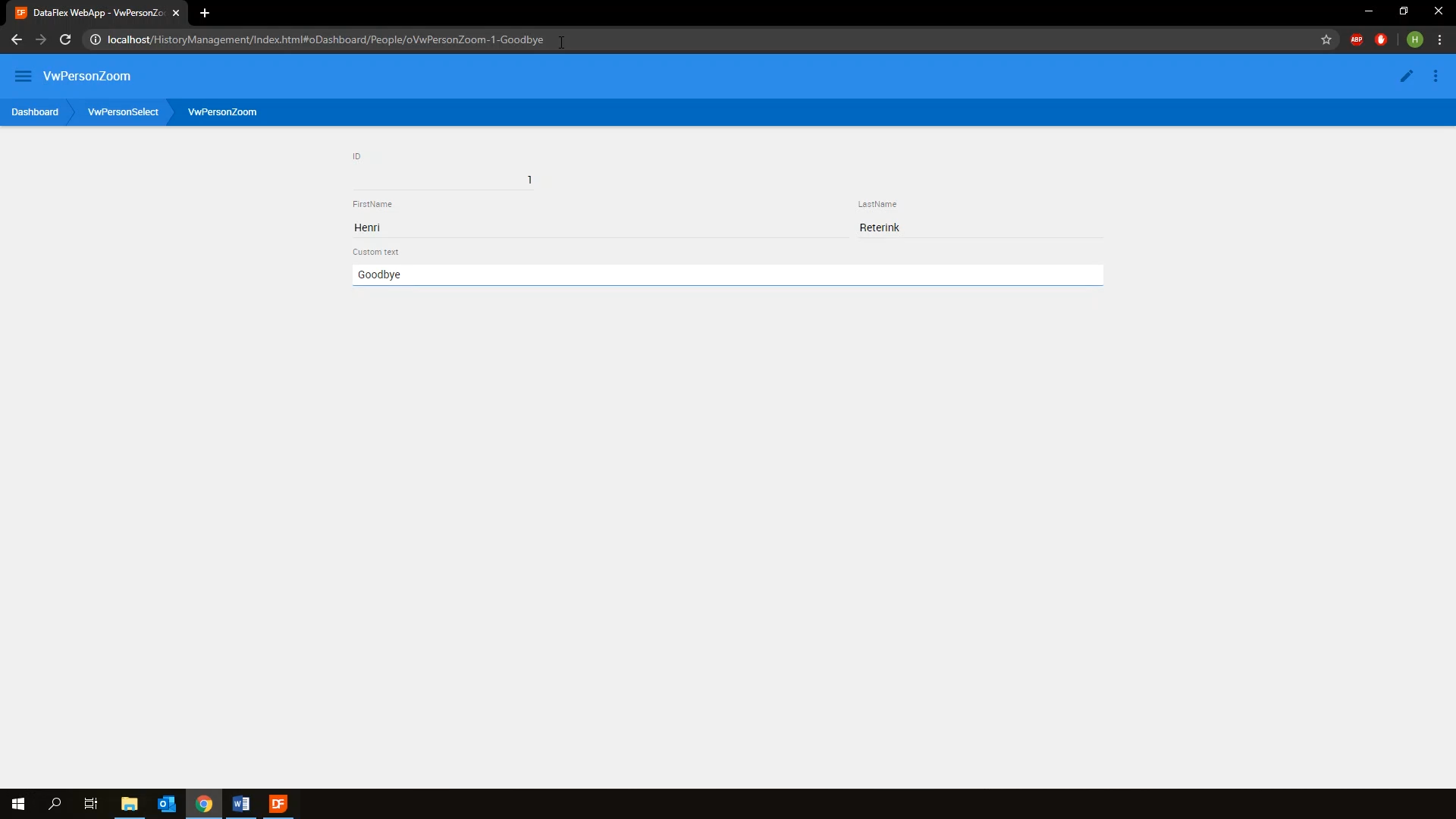View site information icon in address bar

(96, 39)
